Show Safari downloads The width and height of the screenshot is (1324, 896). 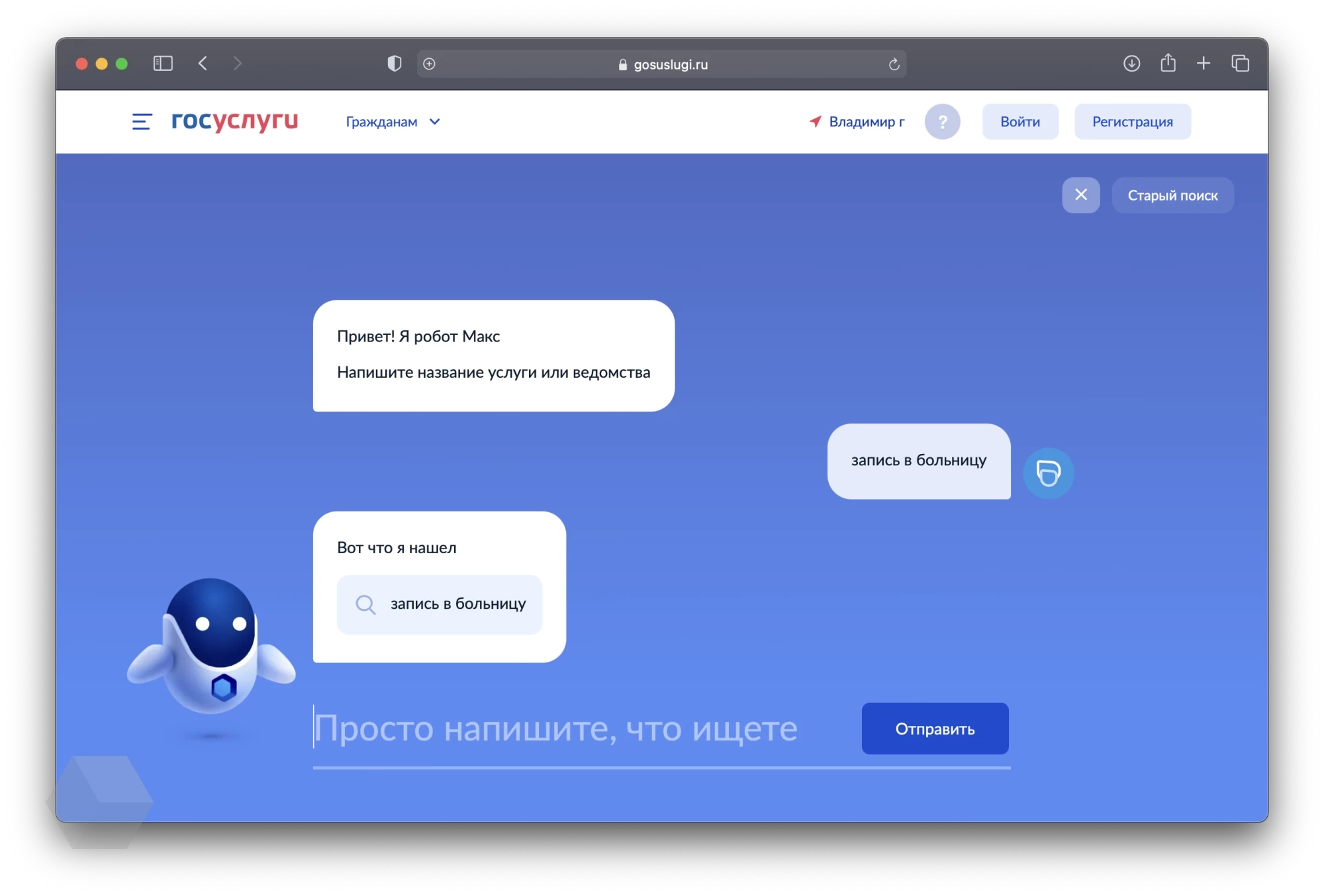(1131, 64)
